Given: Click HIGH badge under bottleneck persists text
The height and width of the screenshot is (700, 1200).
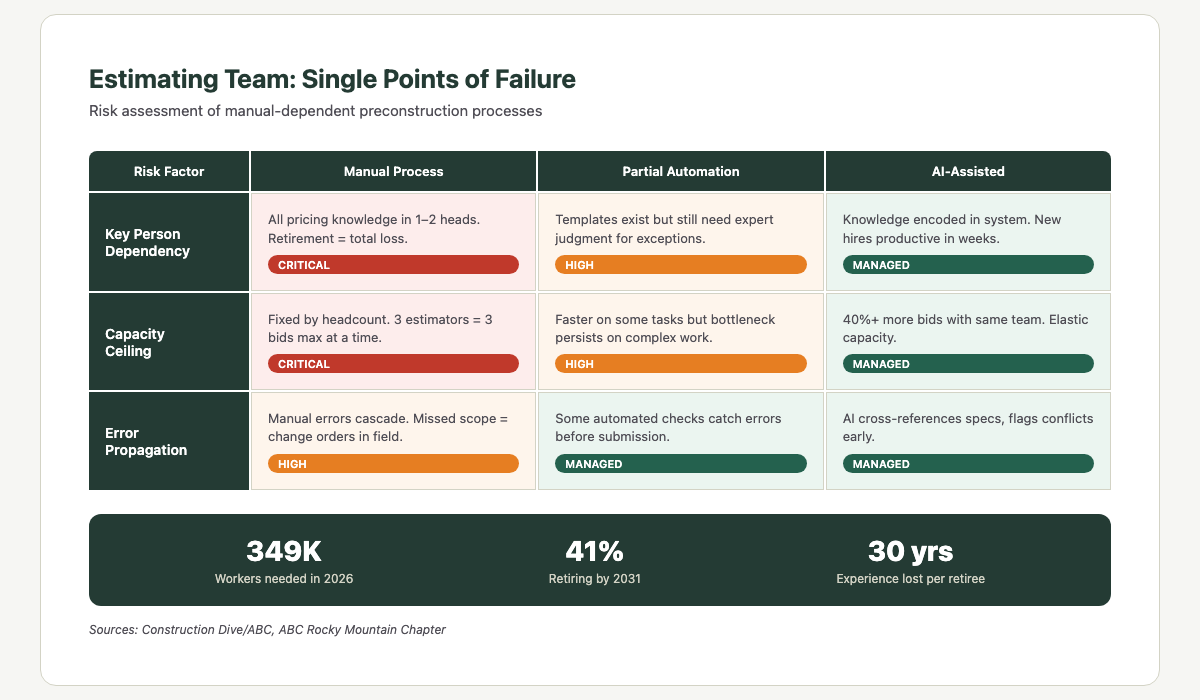Looking at the screenshot, I should [681, 364].
